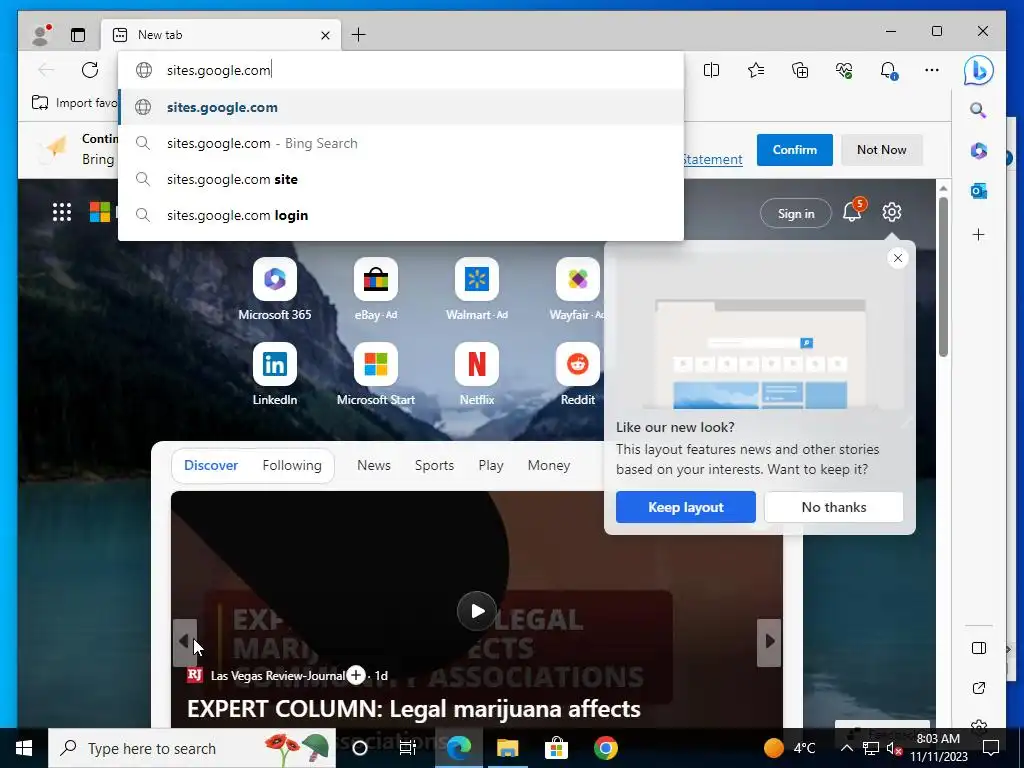Viewport: 1024px width, 768px height.
Task: Click in the address bar field
Action: coord(401,70)
